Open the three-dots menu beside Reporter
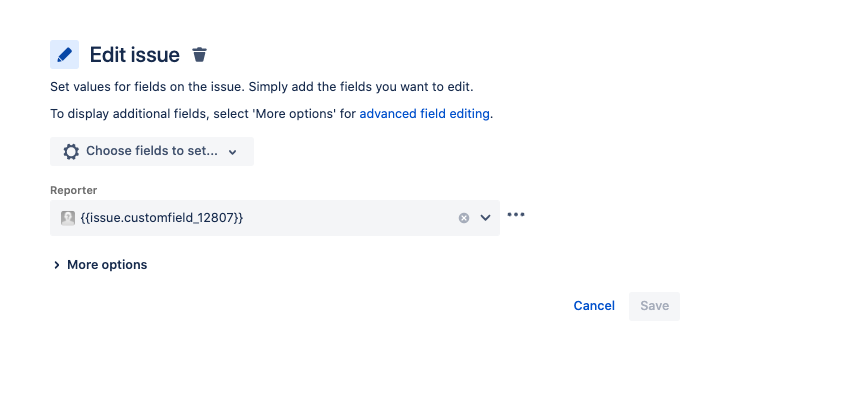867x403 pixels. 516,214
